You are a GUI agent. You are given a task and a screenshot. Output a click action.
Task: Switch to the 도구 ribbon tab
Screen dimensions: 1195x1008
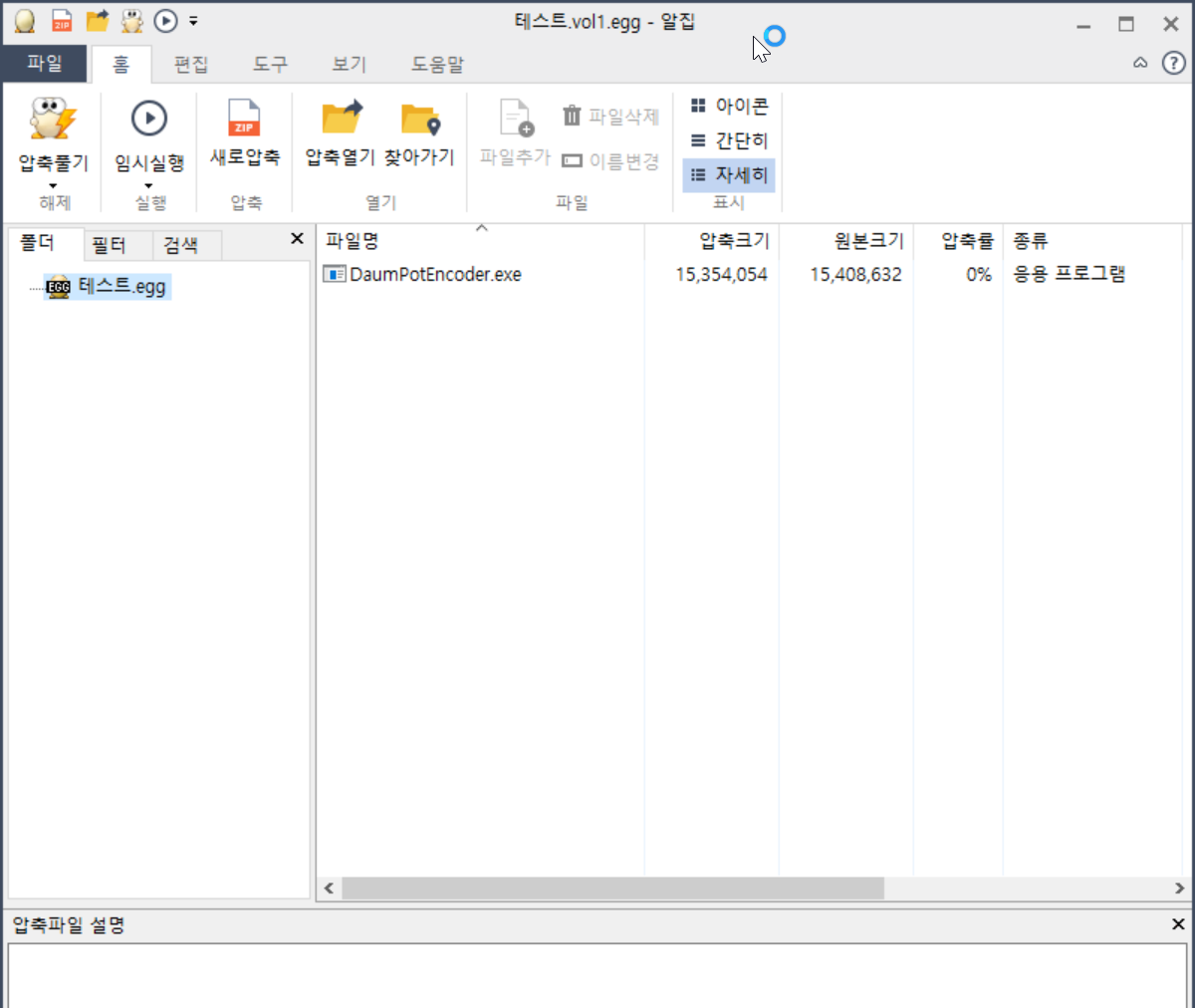[x=270, y=65]
